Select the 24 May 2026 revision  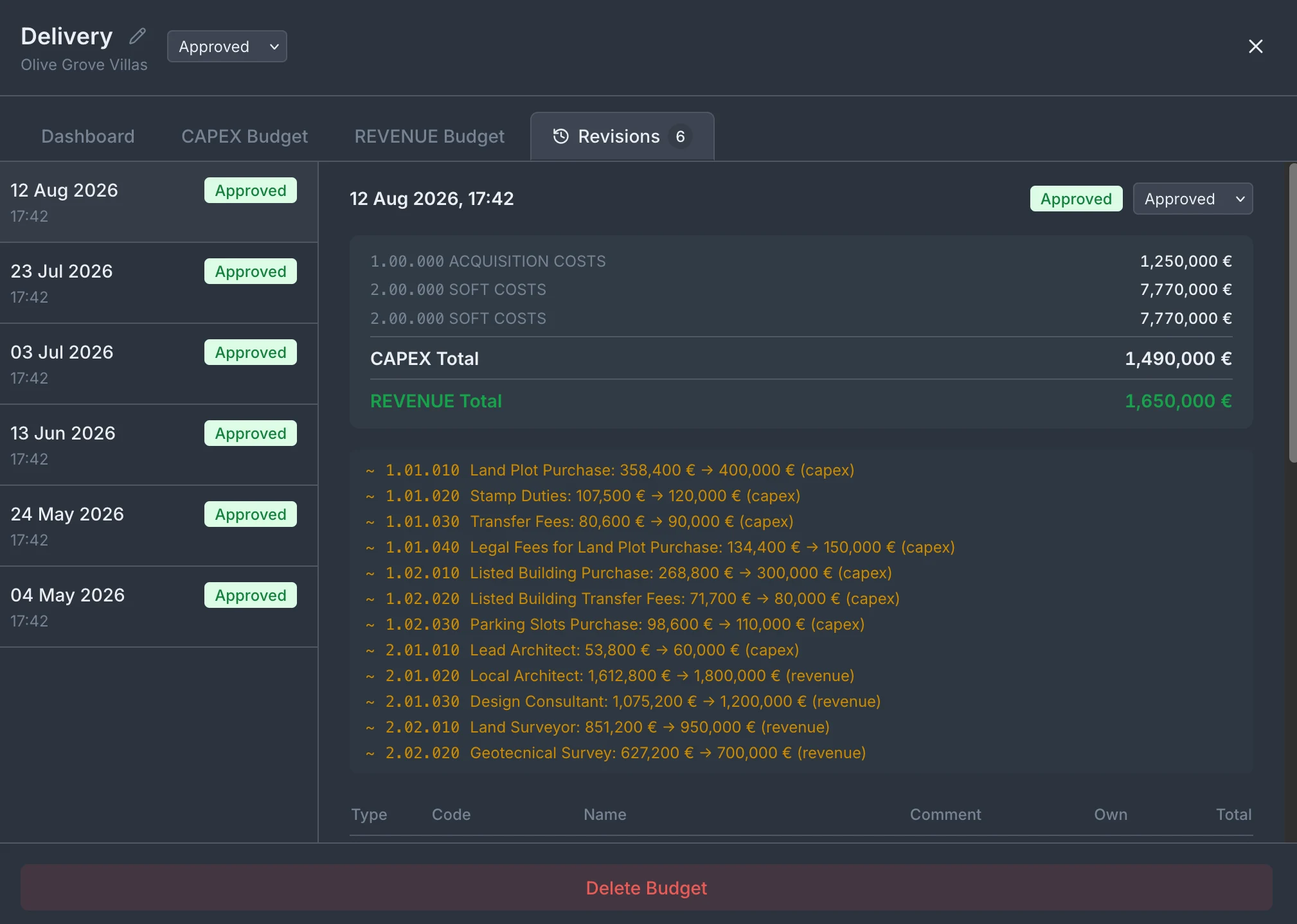coord(159,526)
